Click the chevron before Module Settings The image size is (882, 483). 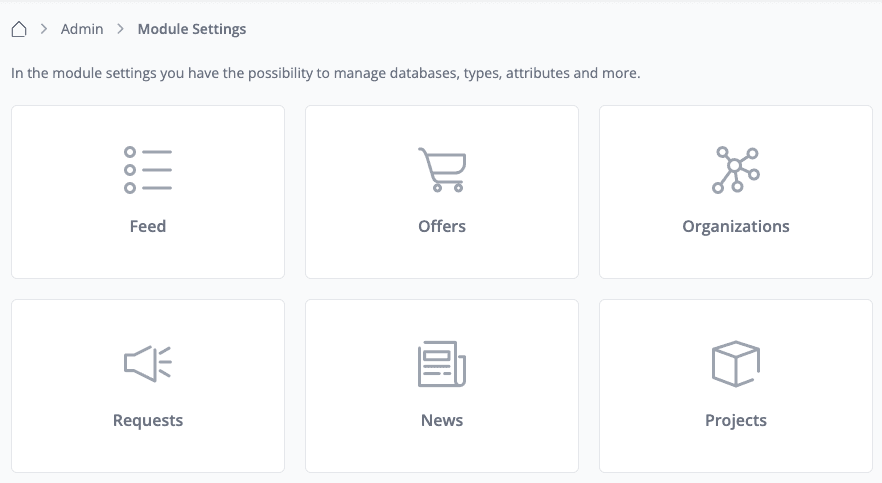coord(120,29)
